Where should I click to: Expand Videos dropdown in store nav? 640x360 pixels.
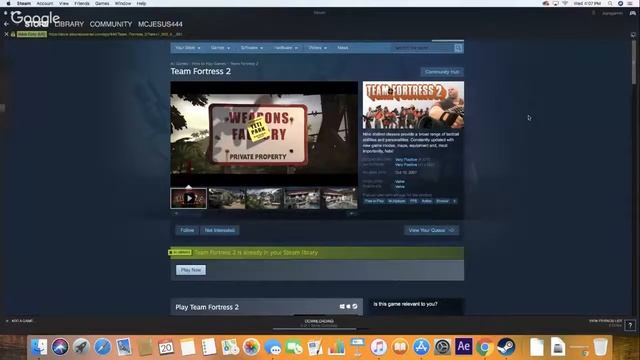318,48
